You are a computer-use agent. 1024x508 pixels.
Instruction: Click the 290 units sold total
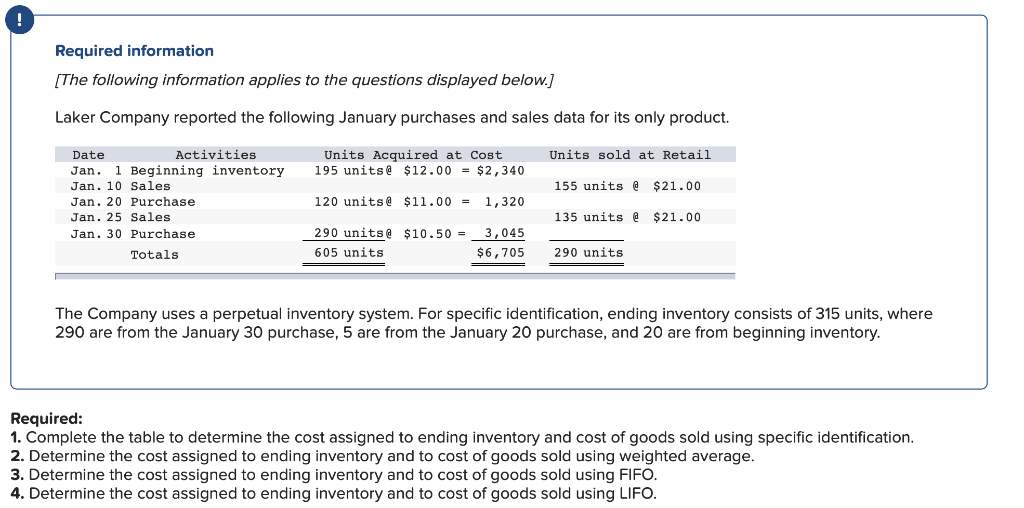click(x=588, y=253)
